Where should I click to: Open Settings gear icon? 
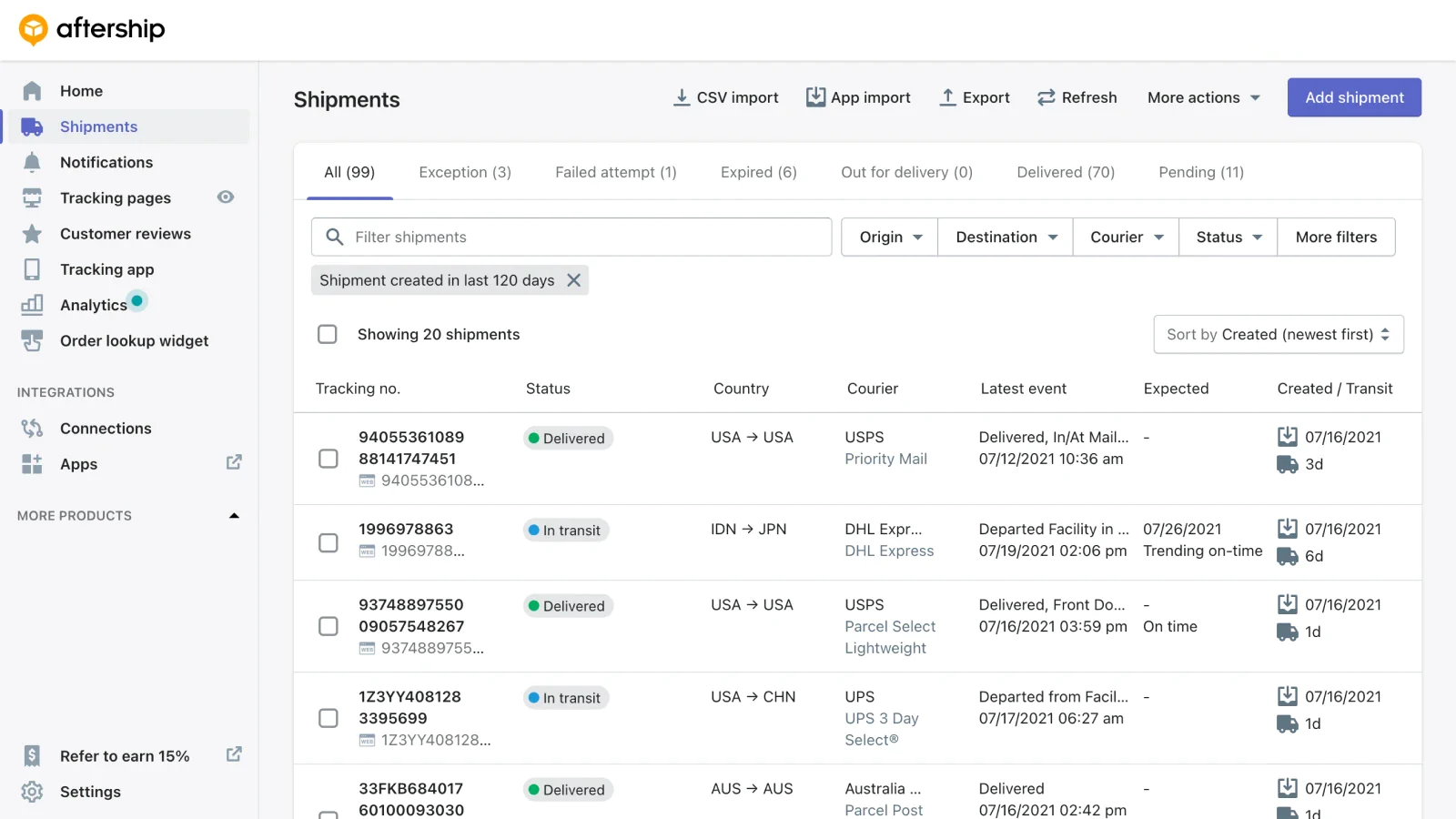32,792
